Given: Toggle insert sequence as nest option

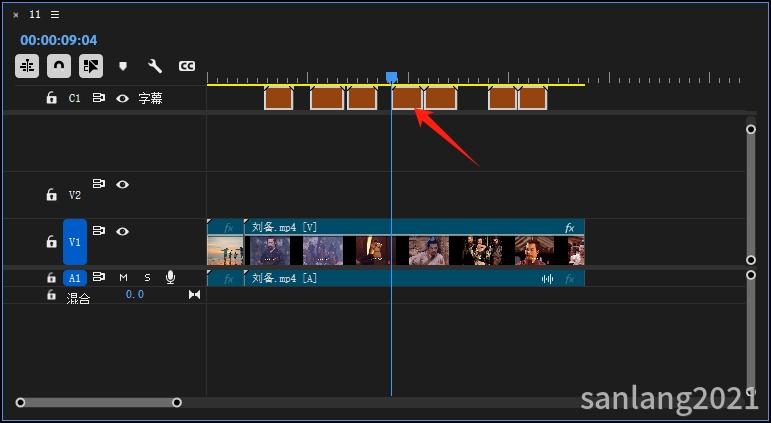Looking at the screenshot, I should (27, 66).
